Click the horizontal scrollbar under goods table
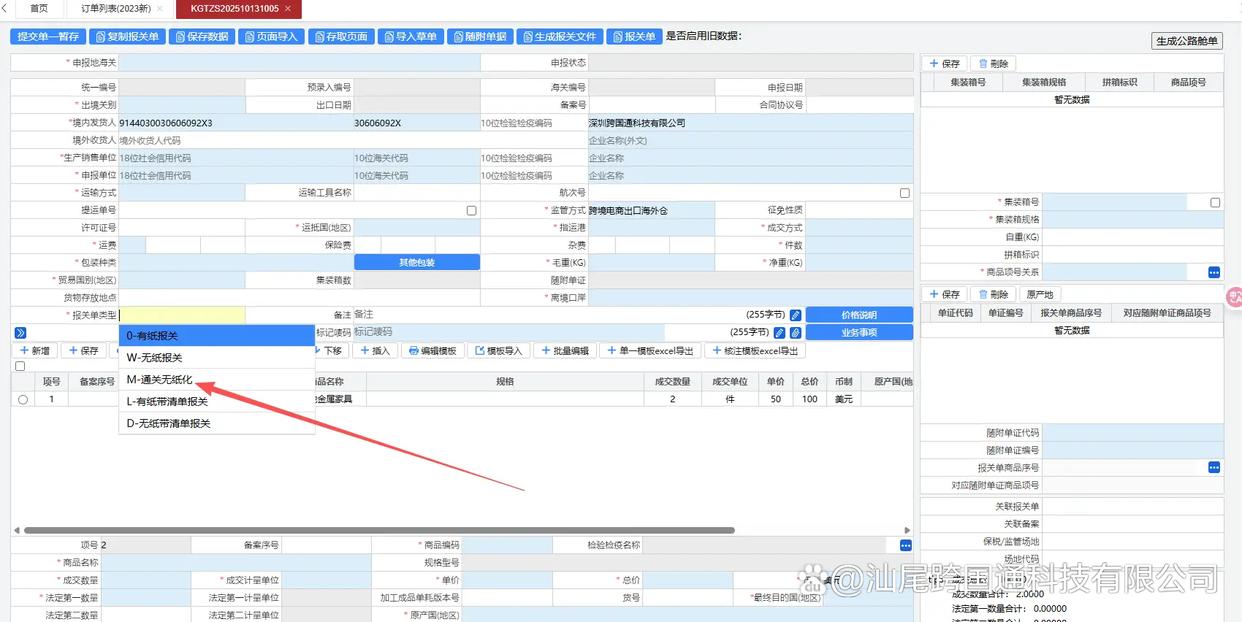This screenshot has height=622, width=1242. [x=380, y=530]
